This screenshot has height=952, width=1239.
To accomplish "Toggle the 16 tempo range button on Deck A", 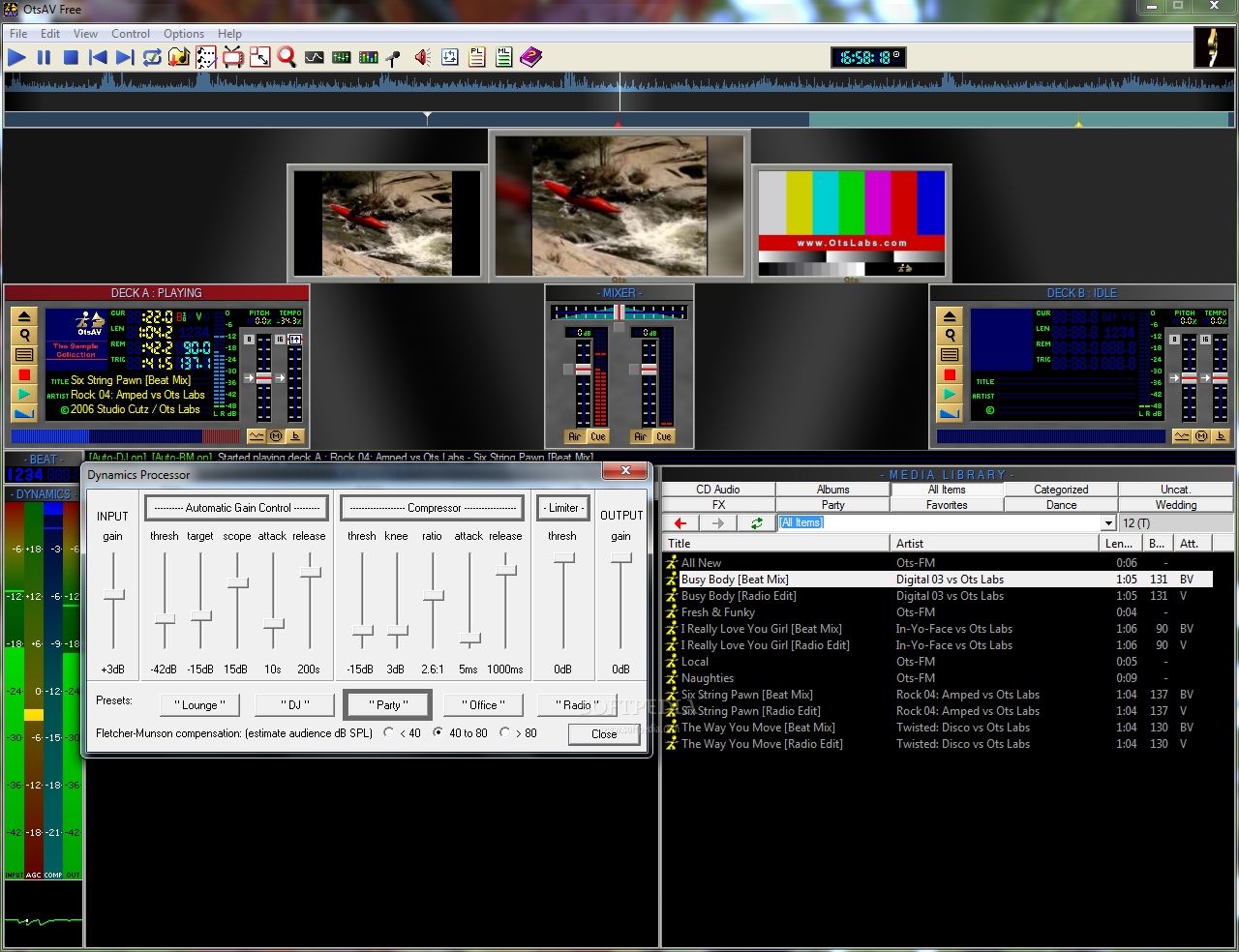I will pyautogui.click(x=280, y=340).
